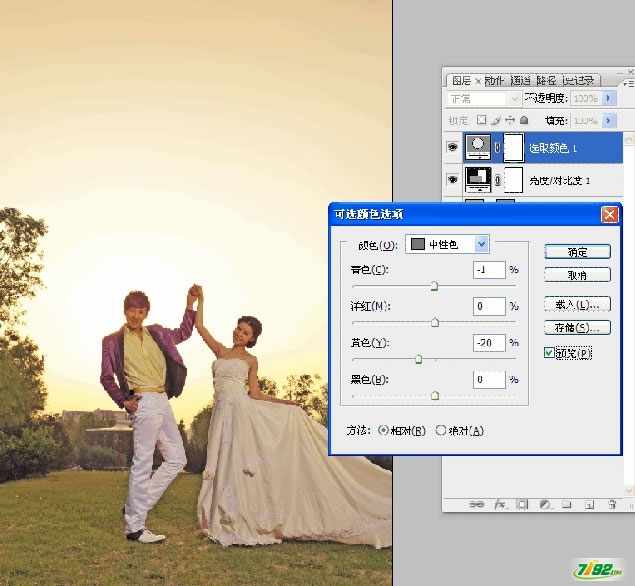Select 选取颜色 1 adjustment thumbnail
Screen dimensions: 635x586
click(x=478, y=147)
